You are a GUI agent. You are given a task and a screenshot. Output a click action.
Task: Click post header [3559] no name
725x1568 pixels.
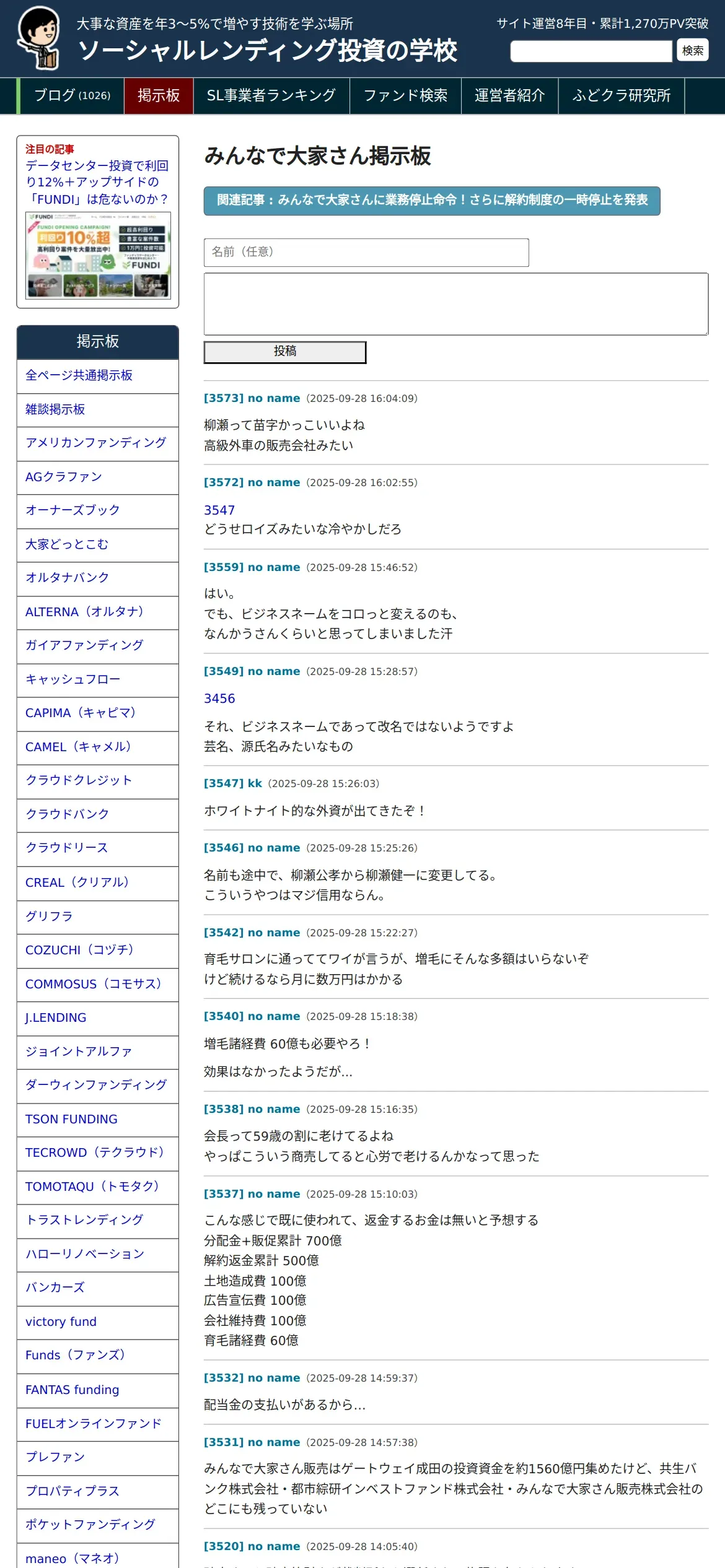click(252, 567)
